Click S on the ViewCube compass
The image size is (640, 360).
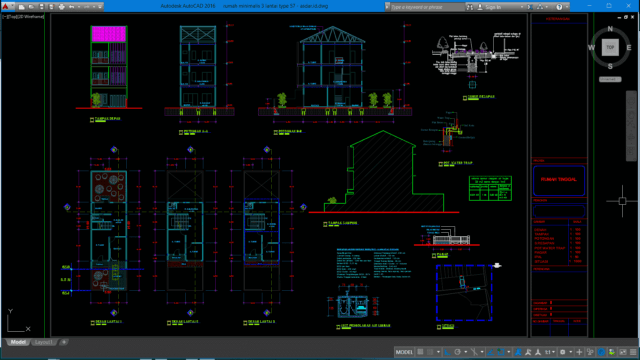[x=610, y=66]
